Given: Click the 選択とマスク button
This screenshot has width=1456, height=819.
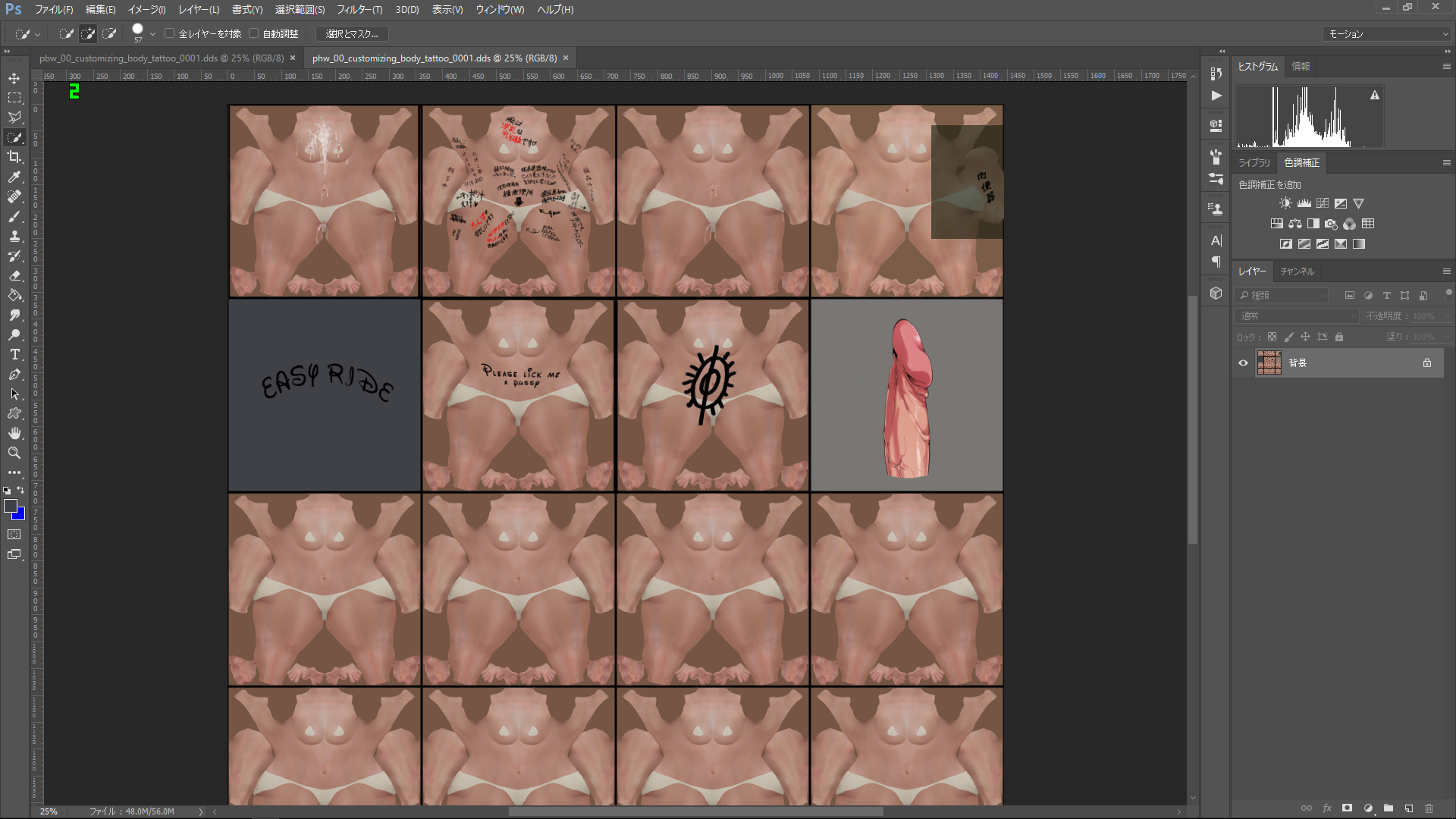Looking at the screenshot, I should 352,33.
